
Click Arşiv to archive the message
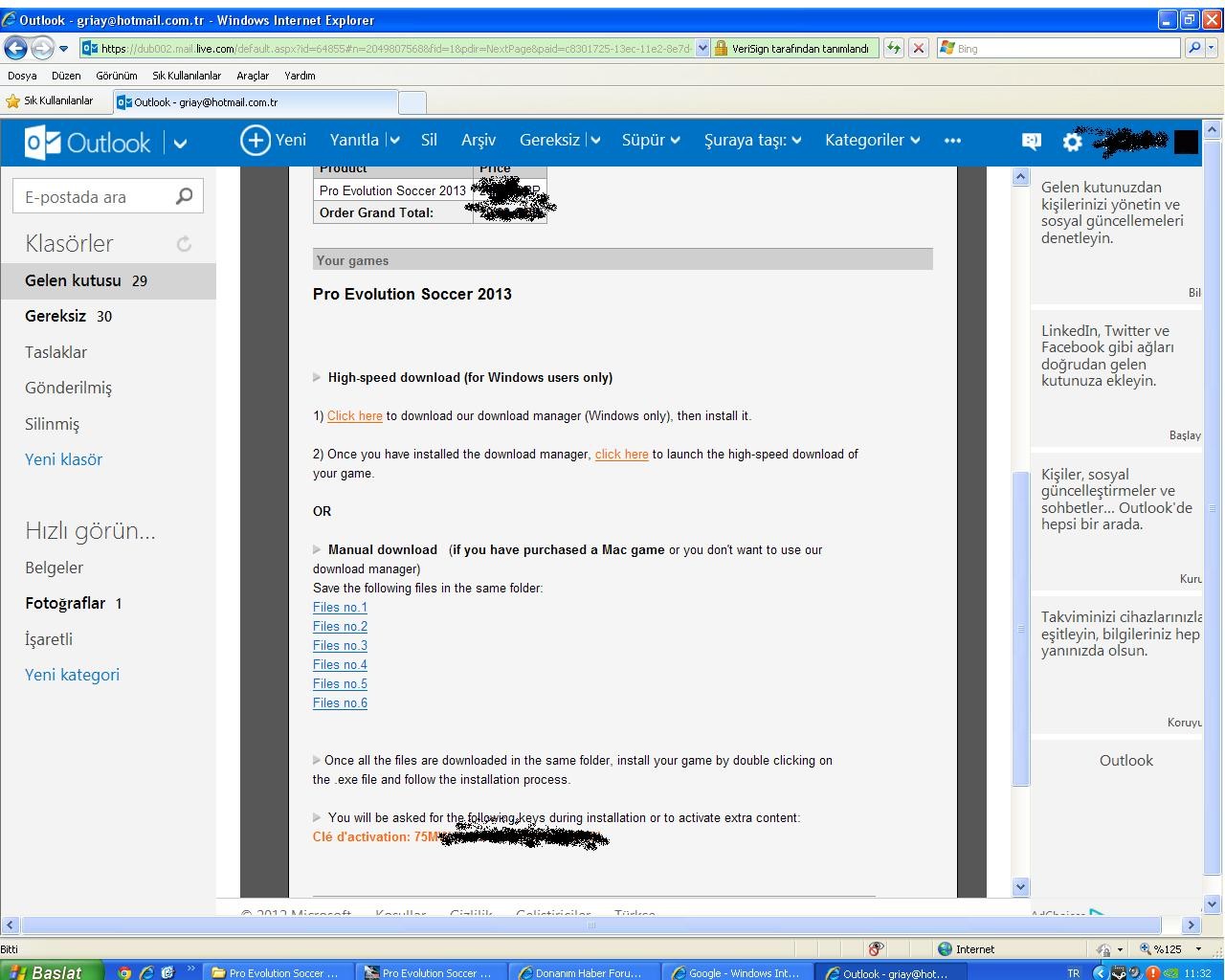(479, 140)
